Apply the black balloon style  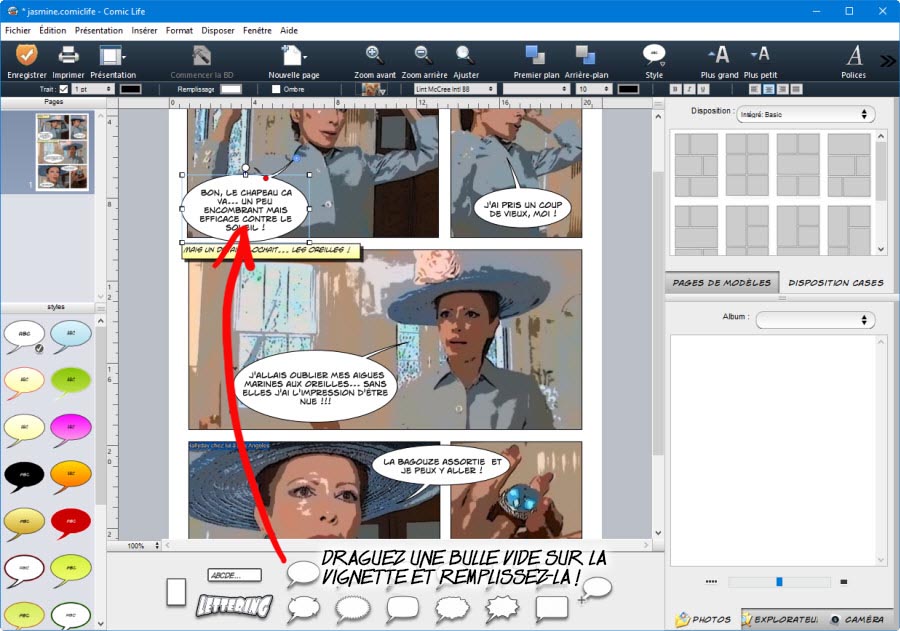[24, 475]
